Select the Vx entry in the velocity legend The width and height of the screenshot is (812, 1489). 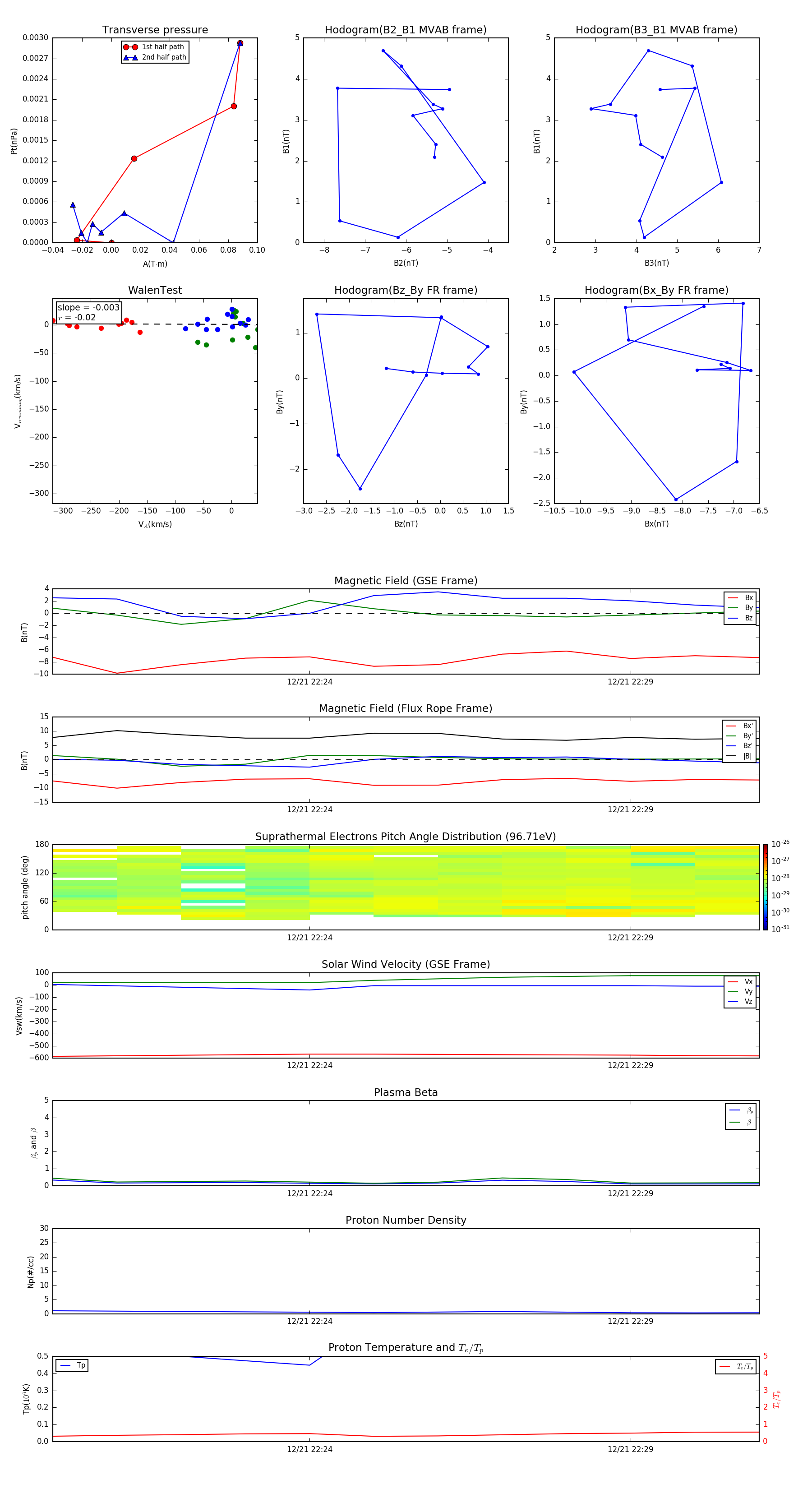click(740, 981)
